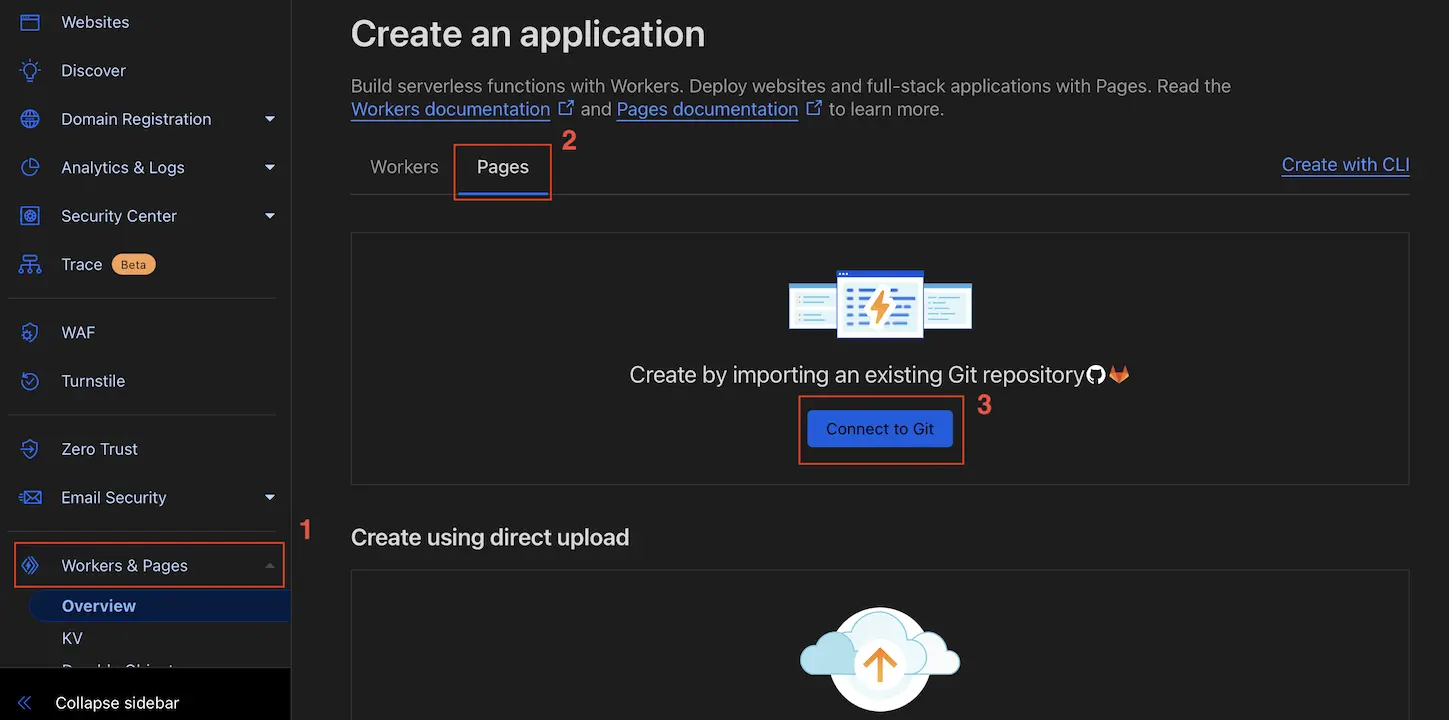Open Zero Trust in the sidebar
The image size is (1449, 720).
click(x=99, y=449)
